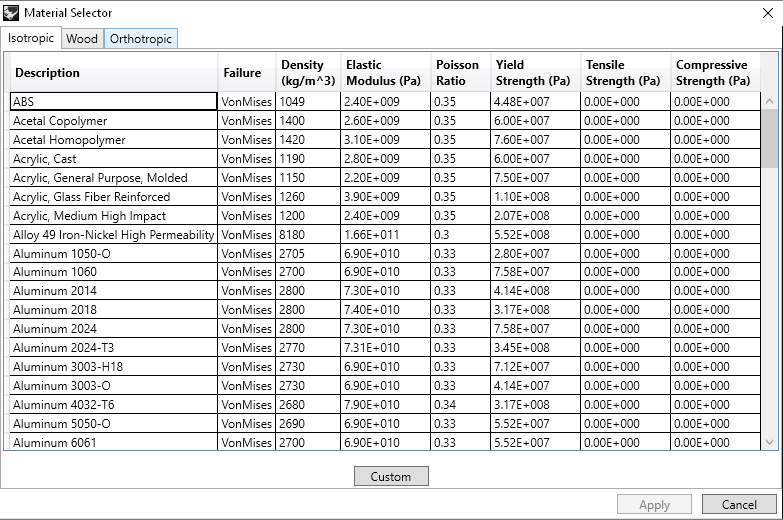
Task: Click the Density (kg/m^3) column header
Action: [x=308, y=72]
